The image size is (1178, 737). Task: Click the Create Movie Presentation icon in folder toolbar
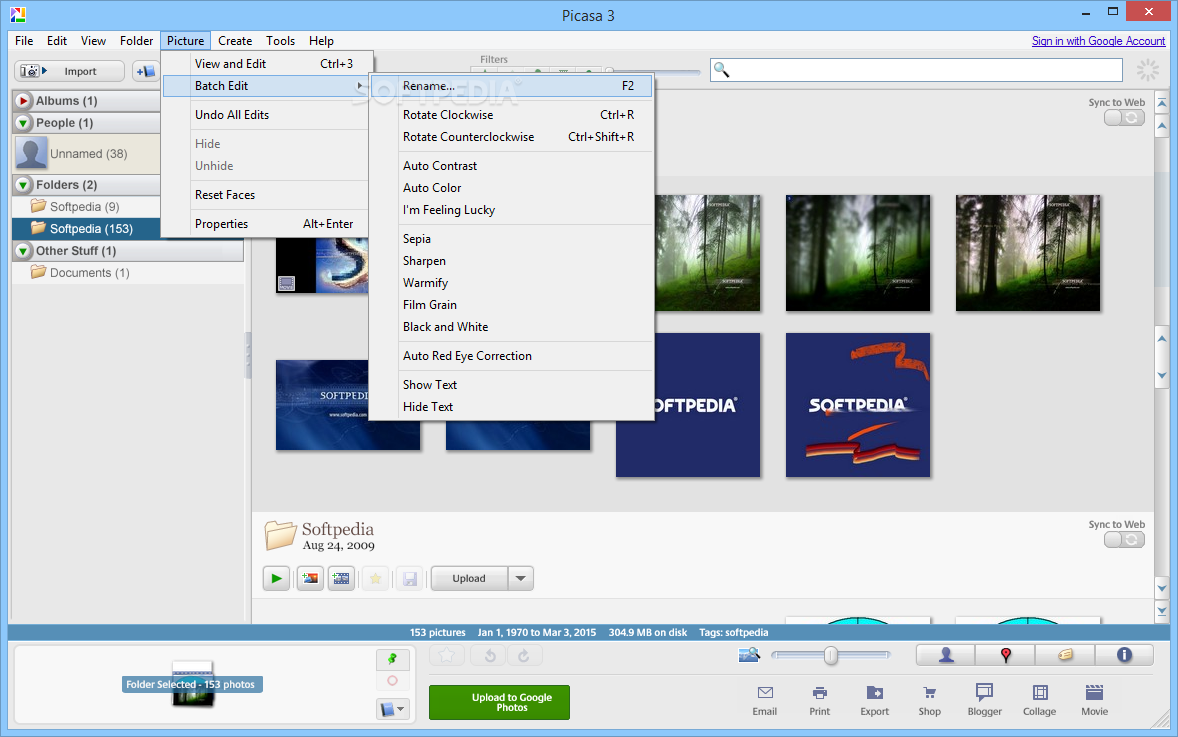[341, 578]
